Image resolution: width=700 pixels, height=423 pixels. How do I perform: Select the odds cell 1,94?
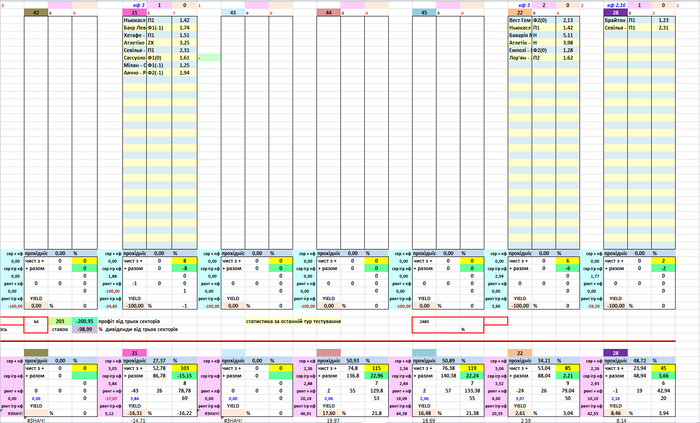(x=184, y=73)
